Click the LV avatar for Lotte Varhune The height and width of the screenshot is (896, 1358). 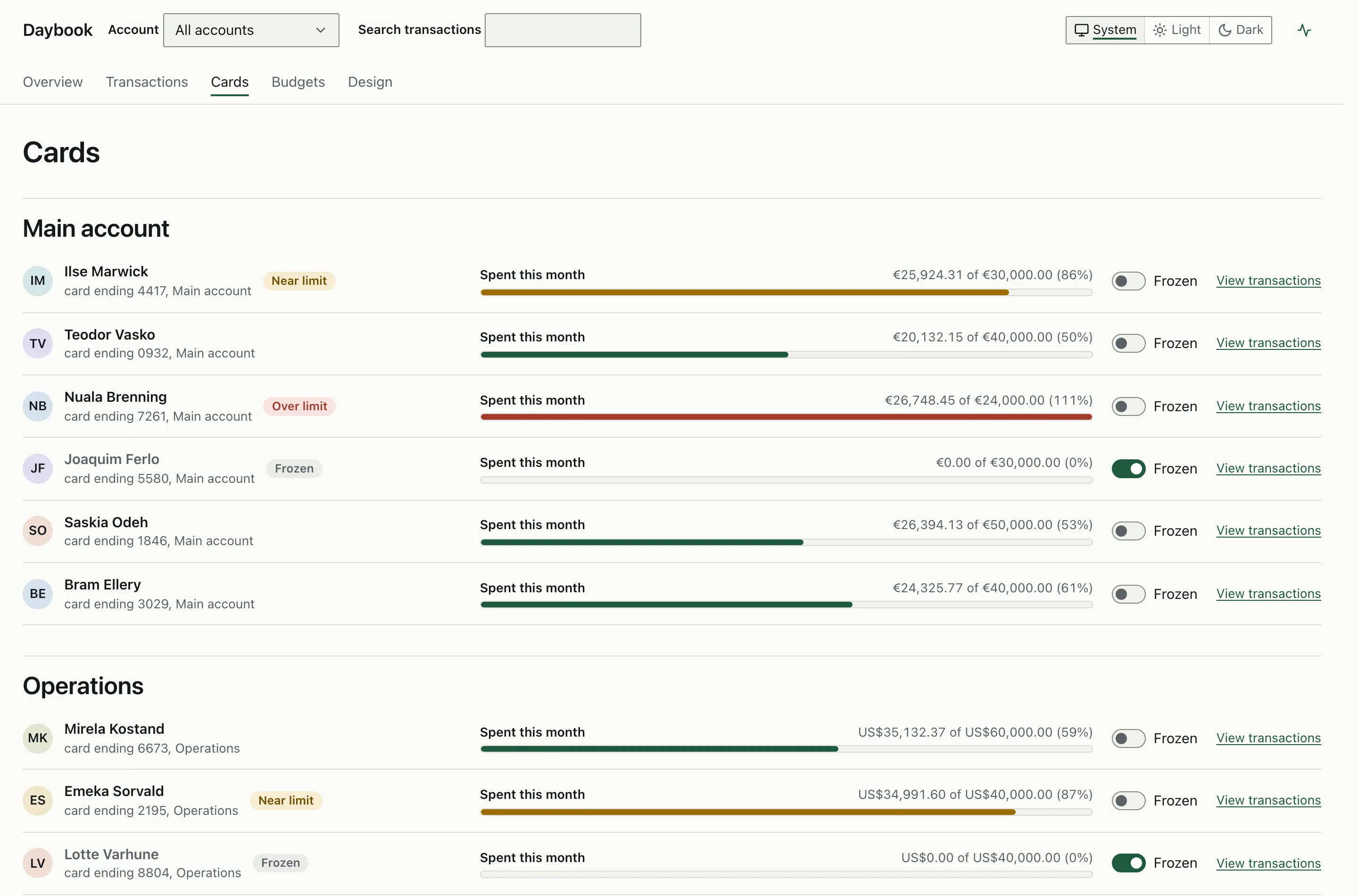[x=38, y=863]
